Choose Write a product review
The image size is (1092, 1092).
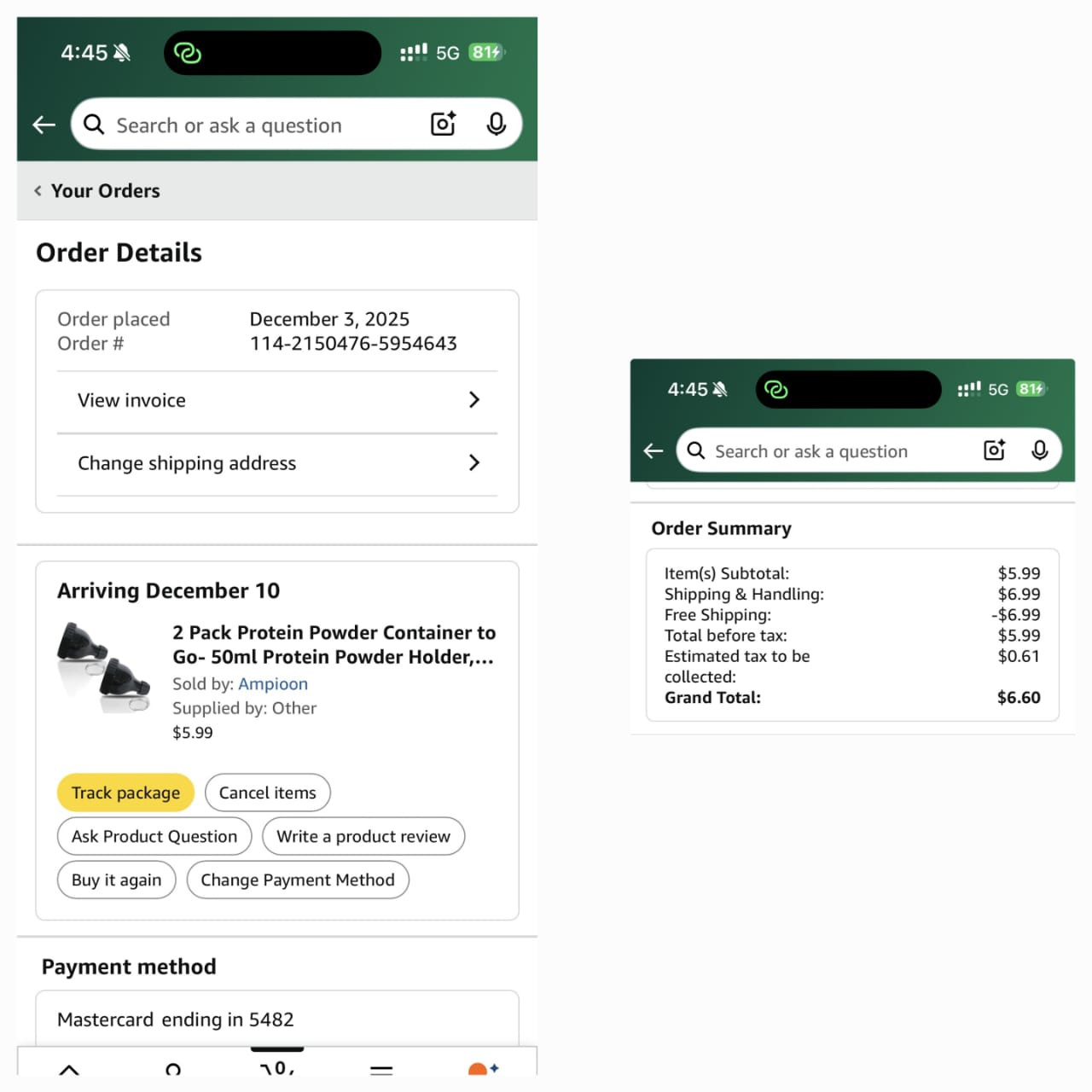tap(363, 836)
